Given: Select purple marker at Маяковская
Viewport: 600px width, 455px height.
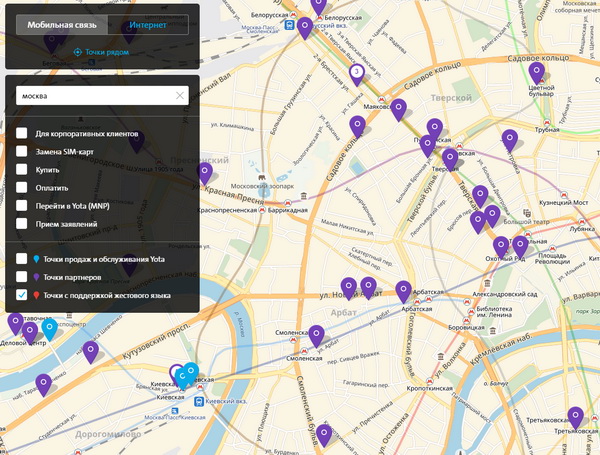Looking at the screenshot, I should click(x=398, y=109).
